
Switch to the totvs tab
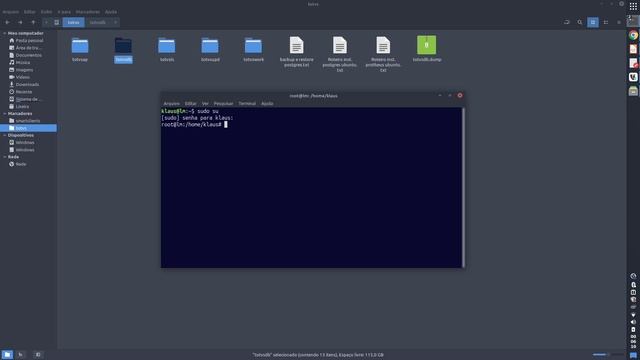click(x=73, y=22)
